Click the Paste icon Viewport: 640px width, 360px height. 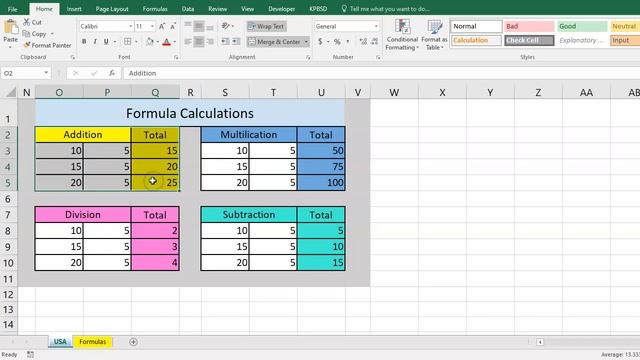click(x=11, y=28)
